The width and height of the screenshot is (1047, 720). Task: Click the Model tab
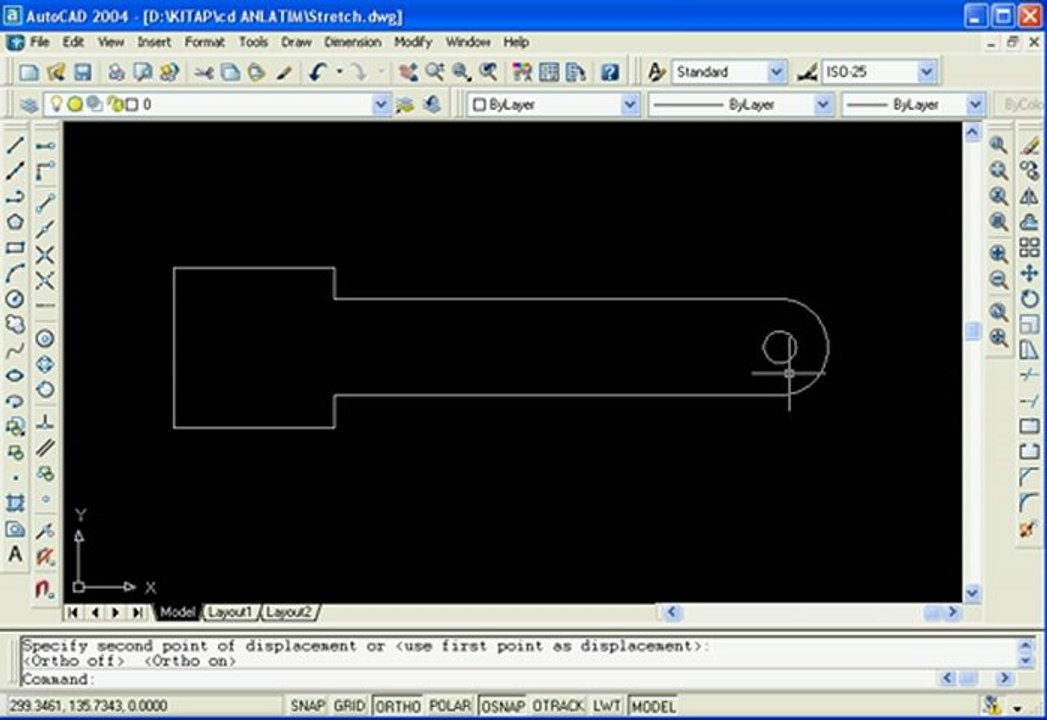(177, 612)
